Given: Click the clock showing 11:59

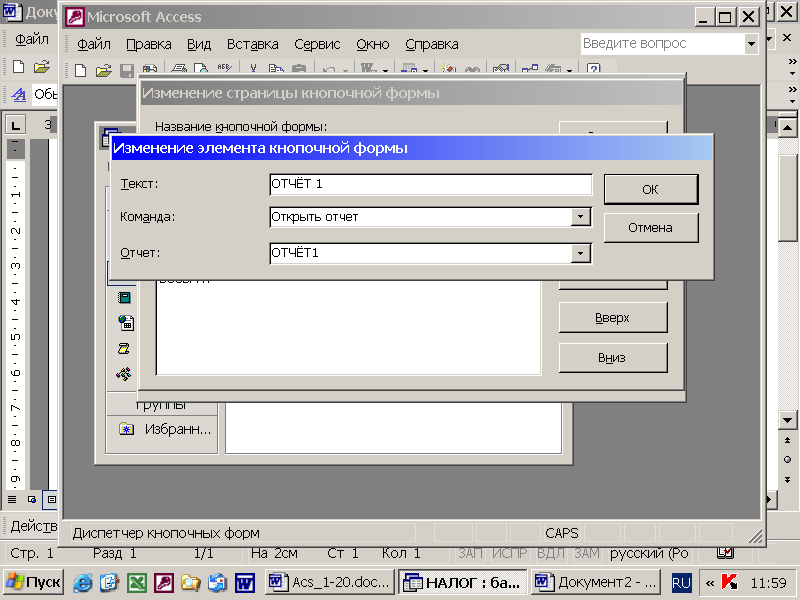Looking at the screenshot, I should tap(768, 583).
